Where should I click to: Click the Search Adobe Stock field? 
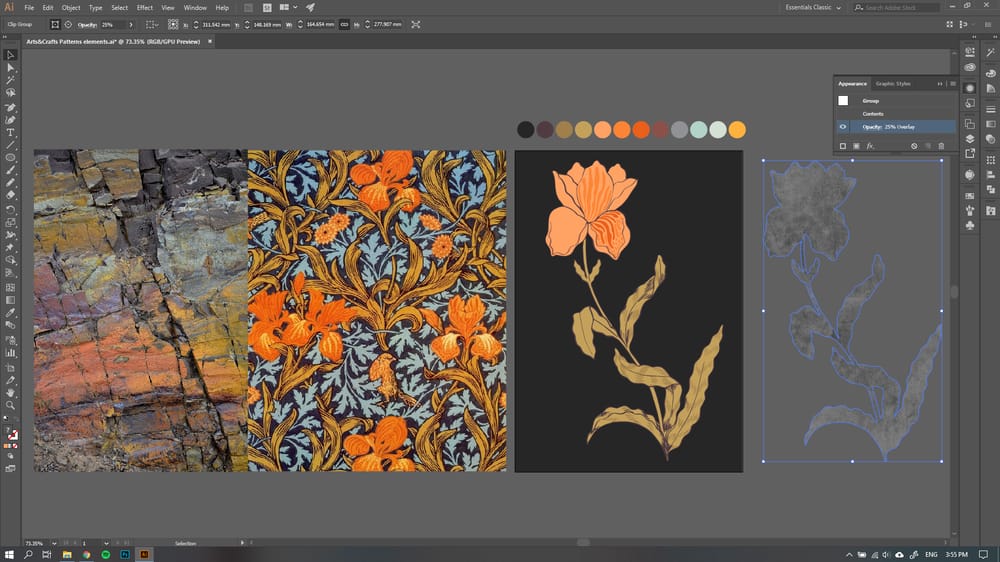[897, 8]
